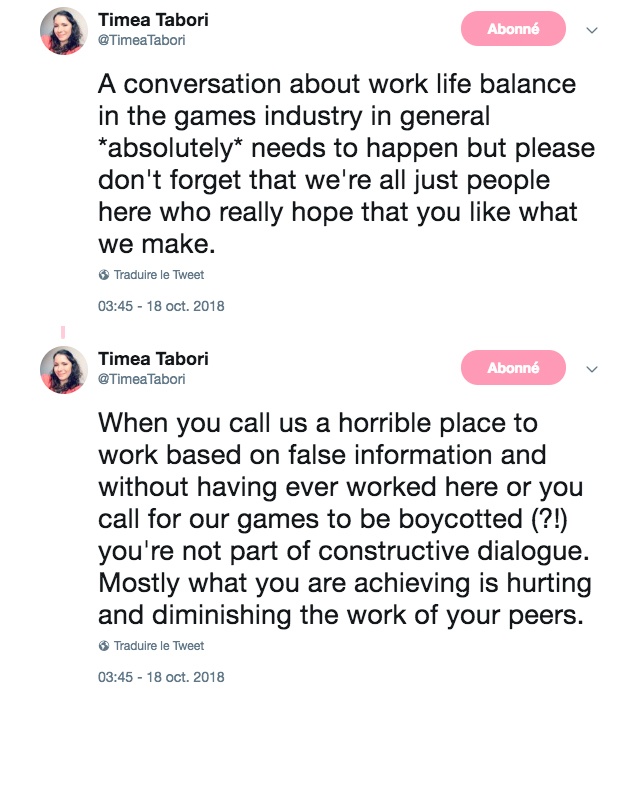This screenshot has height=800, width=637.
Task: Click 'Traduire le Tweet' under the first tweet
Action: [x=159, y=275]
